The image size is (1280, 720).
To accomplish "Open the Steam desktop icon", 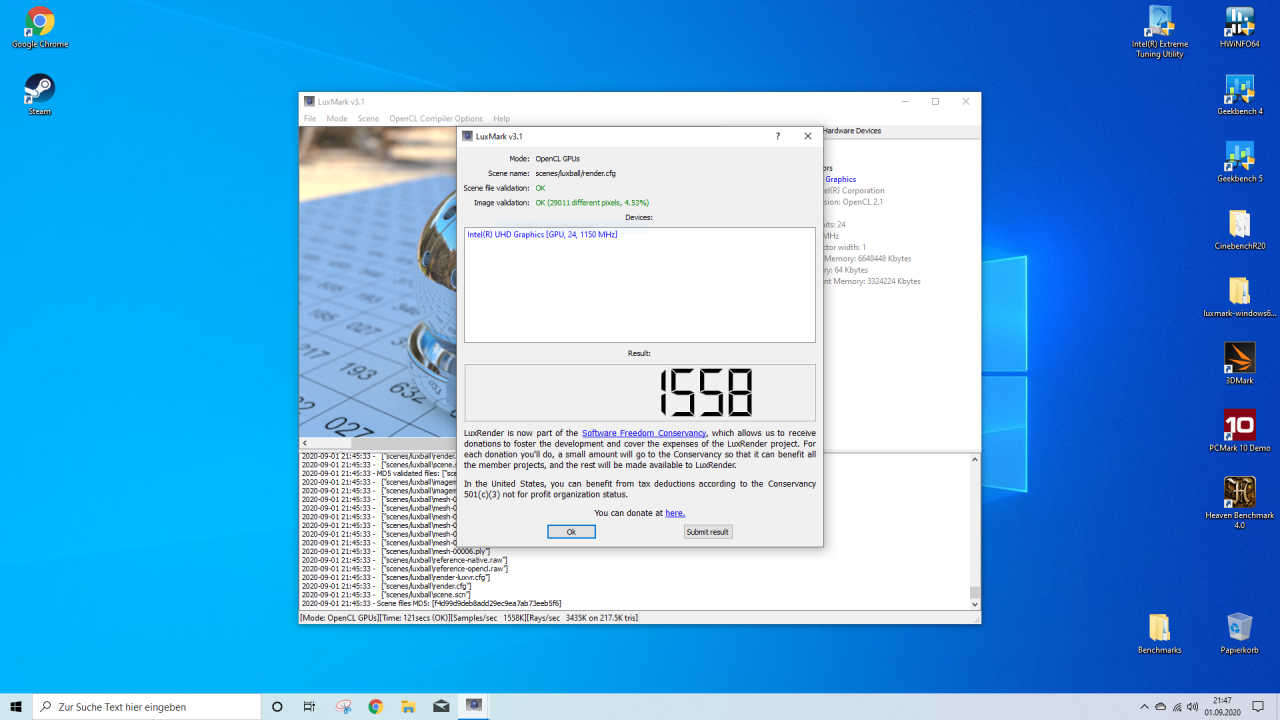I will pos(40,95).
